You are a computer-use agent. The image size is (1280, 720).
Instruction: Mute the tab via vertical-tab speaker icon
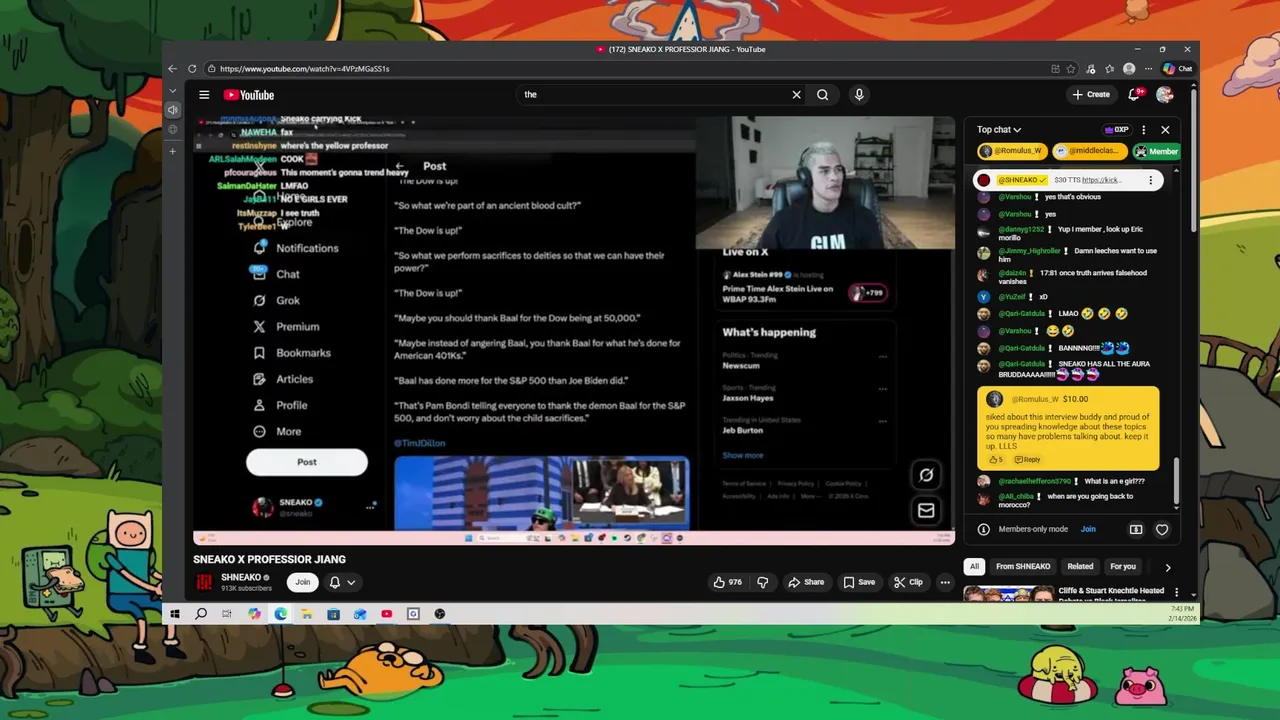(172, 110)
